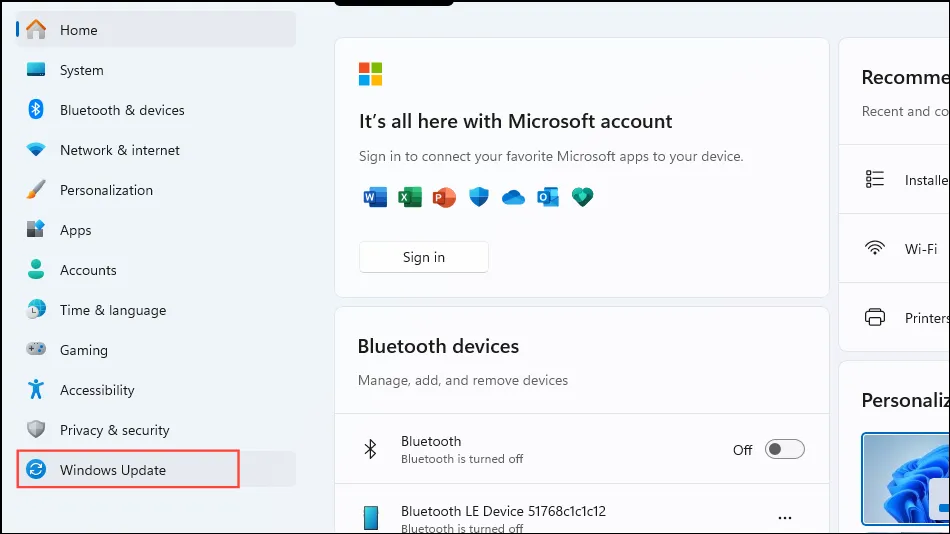This screenshot has height=534, width=950.
Task: Select the Windows 11 bloom wallpaper thumbnail
Action: click(905, 479)
